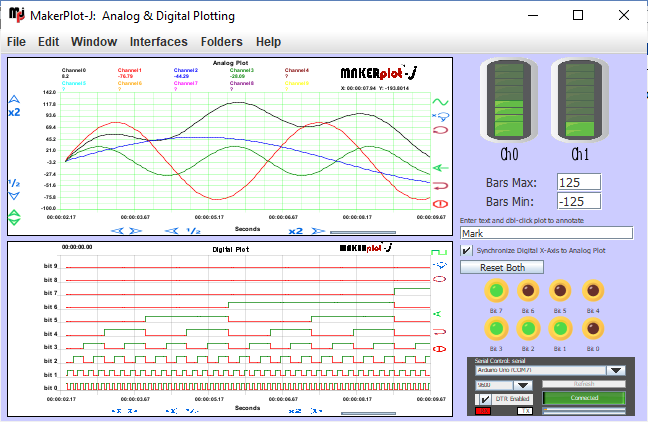Toggle the Bit 1 LED indicator
Viewport: 648px width, 422px height.
560,329
